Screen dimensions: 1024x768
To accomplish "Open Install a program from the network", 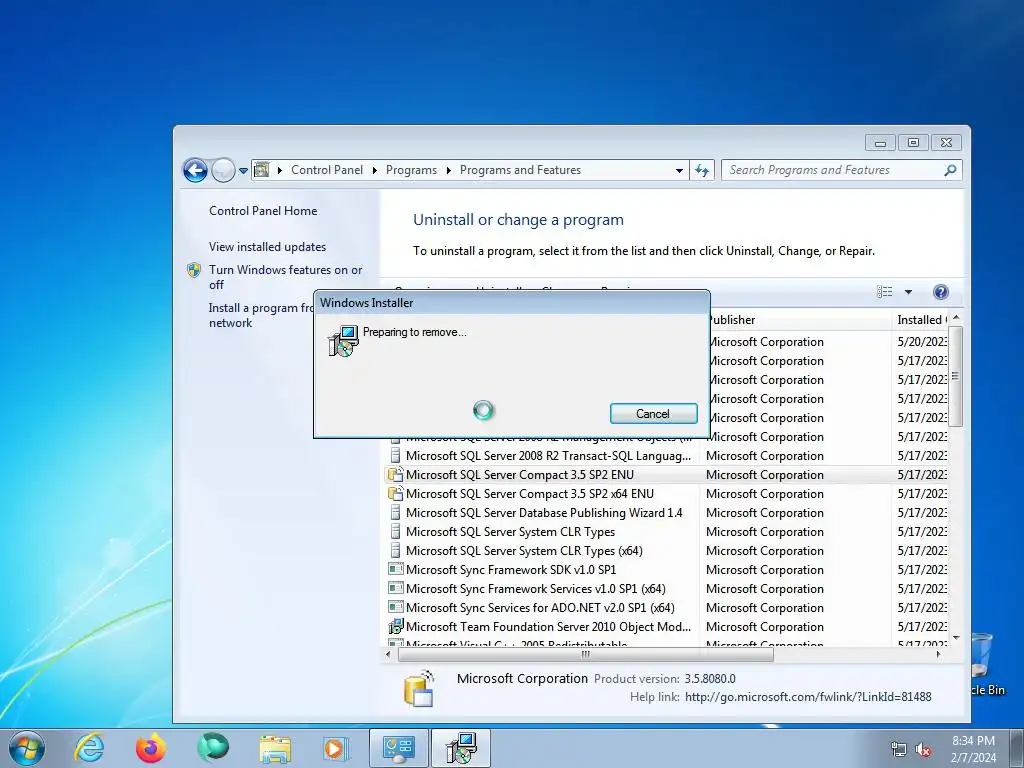I will click(x=261, y=315).
